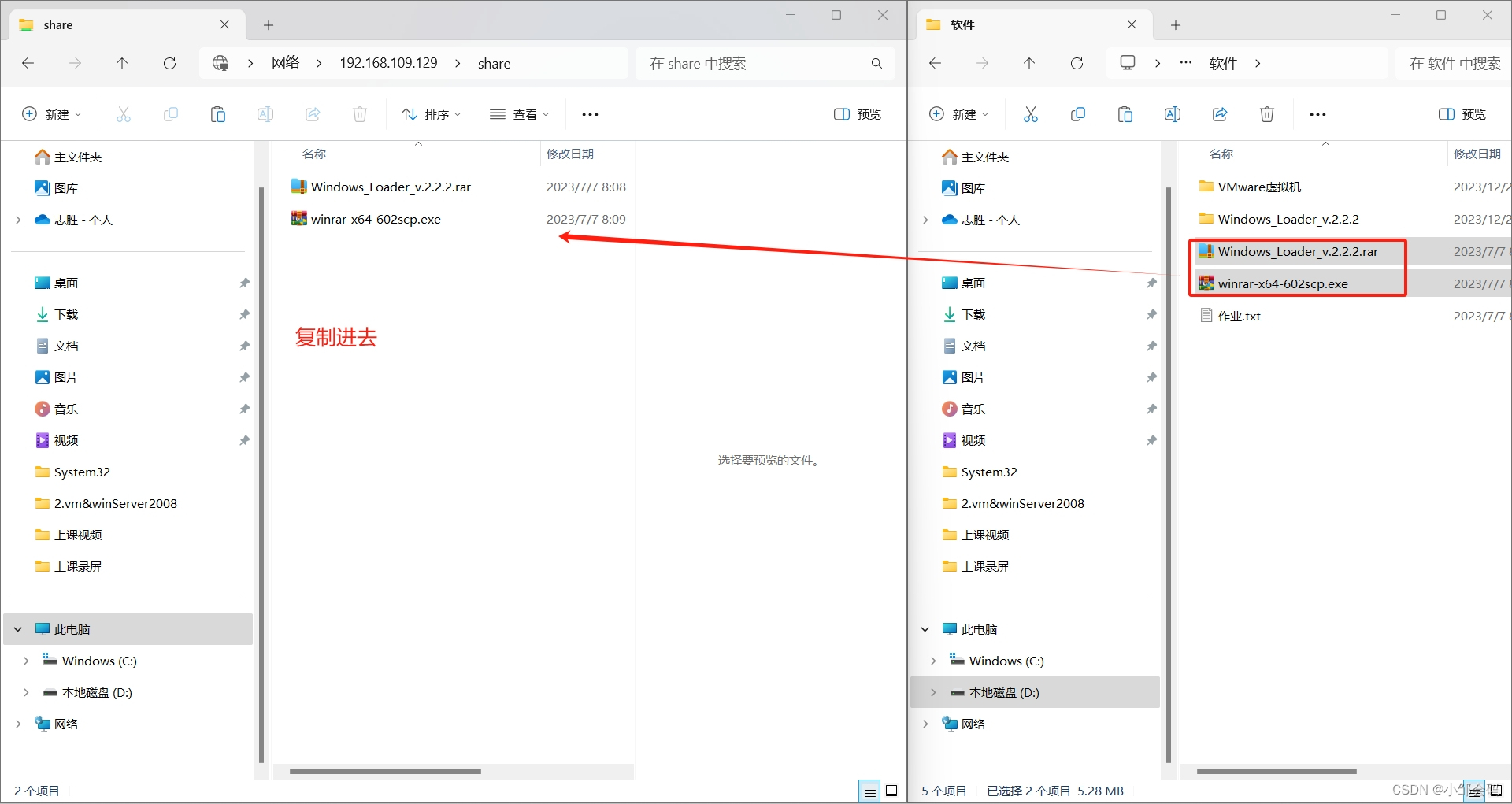Click the horizontal scrollbar in share file list
The height and width of the screenshot is (804, 1512).
[385, 772]
